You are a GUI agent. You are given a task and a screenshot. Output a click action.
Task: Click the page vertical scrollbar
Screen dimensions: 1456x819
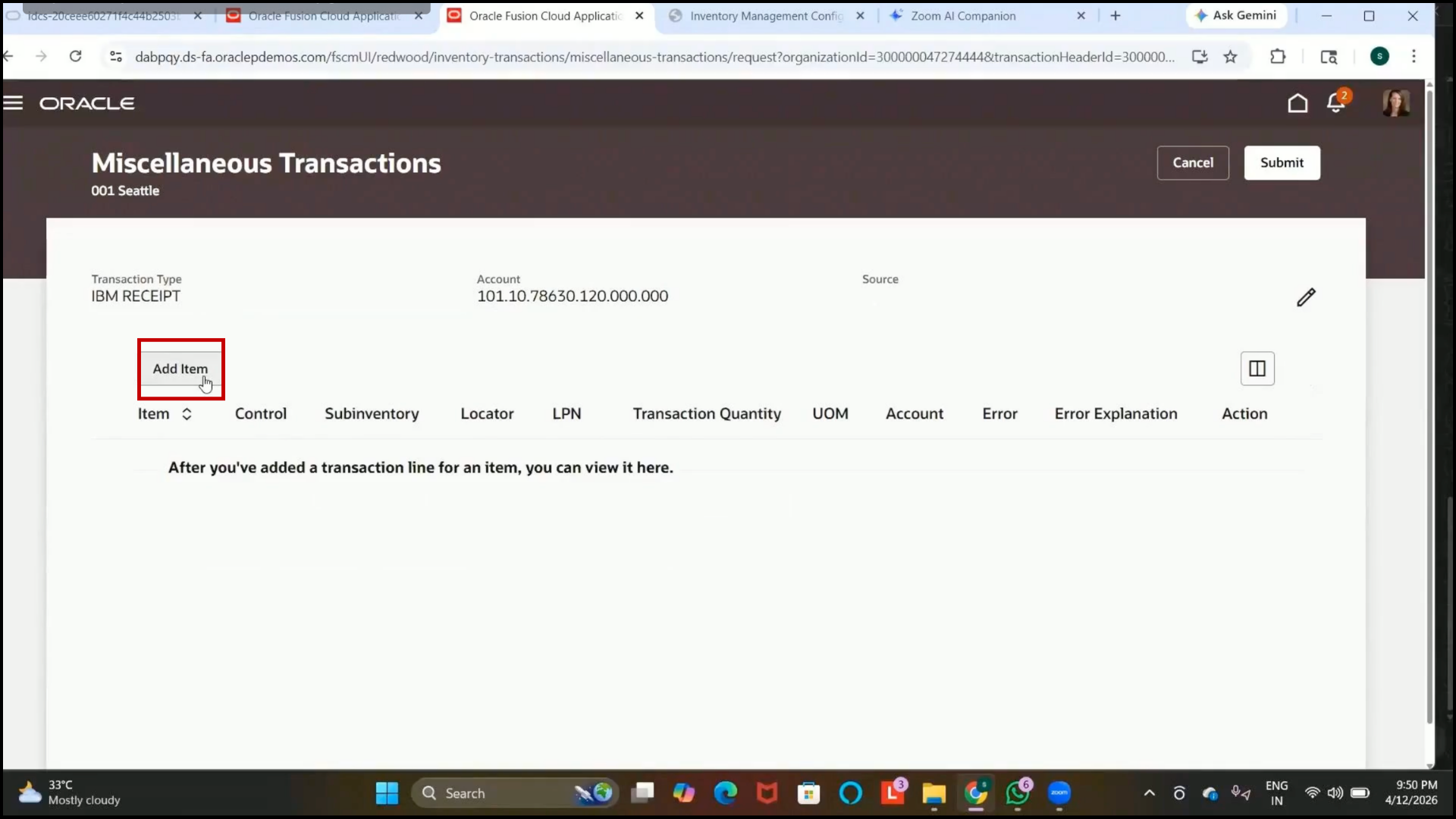pyautogui.click(x=1429, y=408)
